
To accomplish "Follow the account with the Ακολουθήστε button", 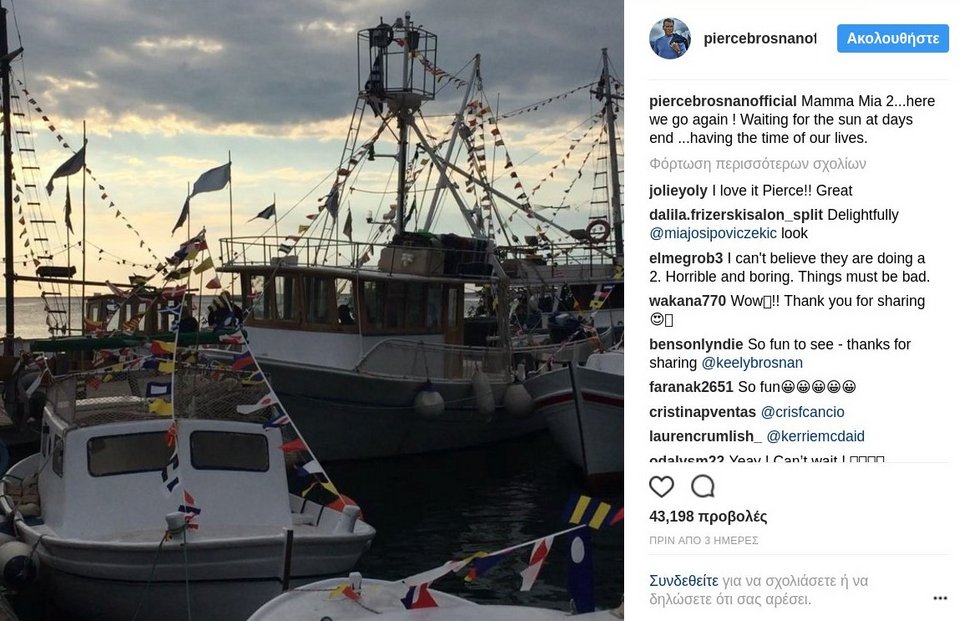I will pyautogui.click(x=893, y=39).
